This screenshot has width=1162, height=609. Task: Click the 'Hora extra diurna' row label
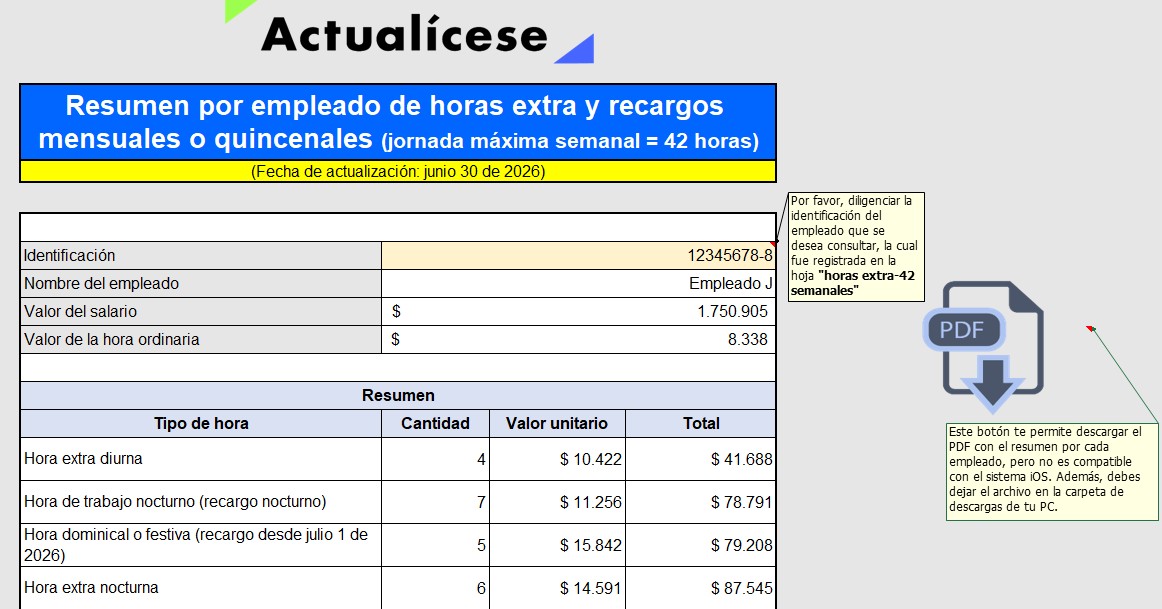coord(201,459)
